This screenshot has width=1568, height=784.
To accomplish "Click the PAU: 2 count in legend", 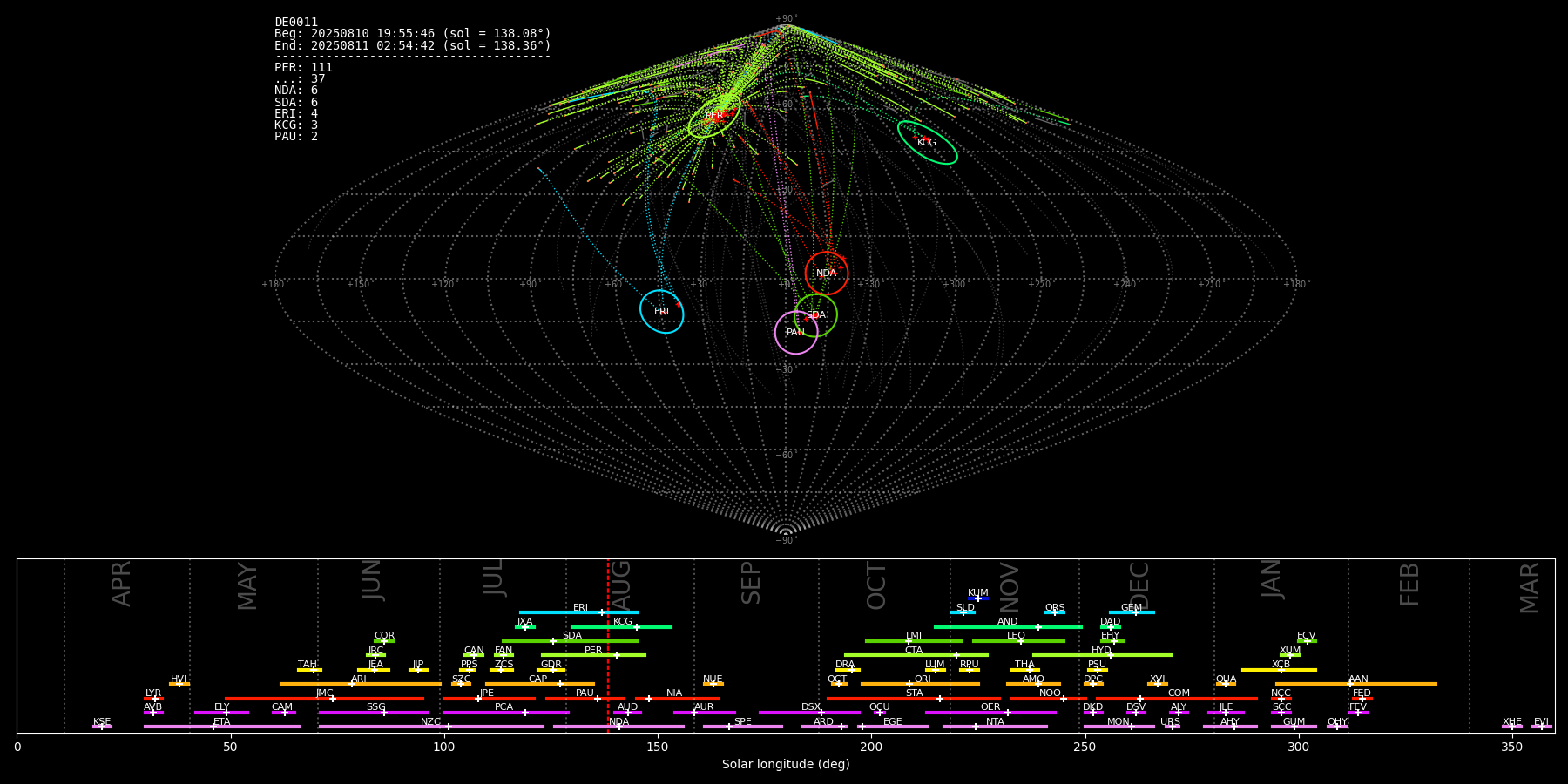I will [296, 136].
